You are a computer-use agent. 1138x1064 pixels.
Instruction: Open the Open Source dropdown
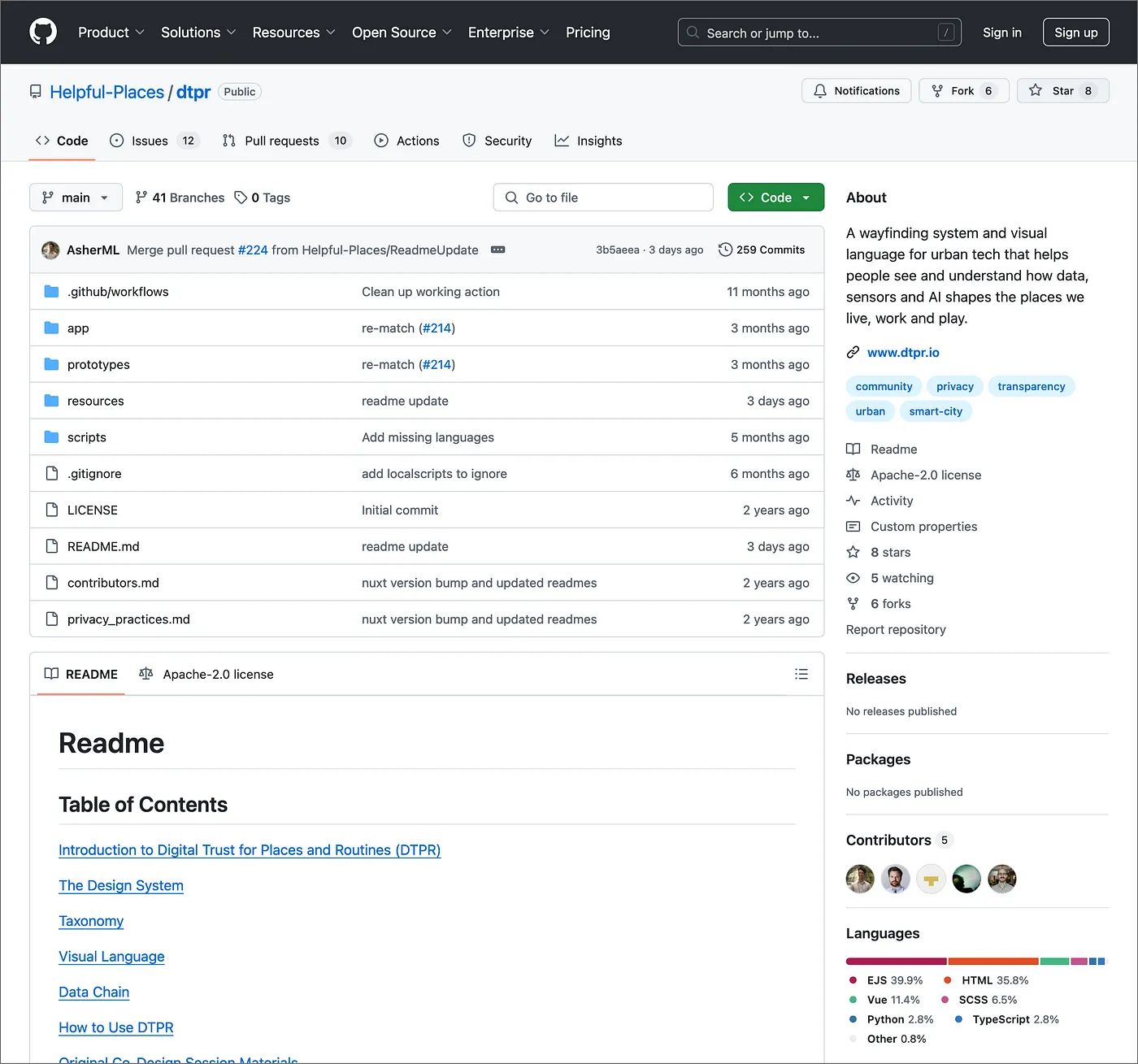point(402,33)
